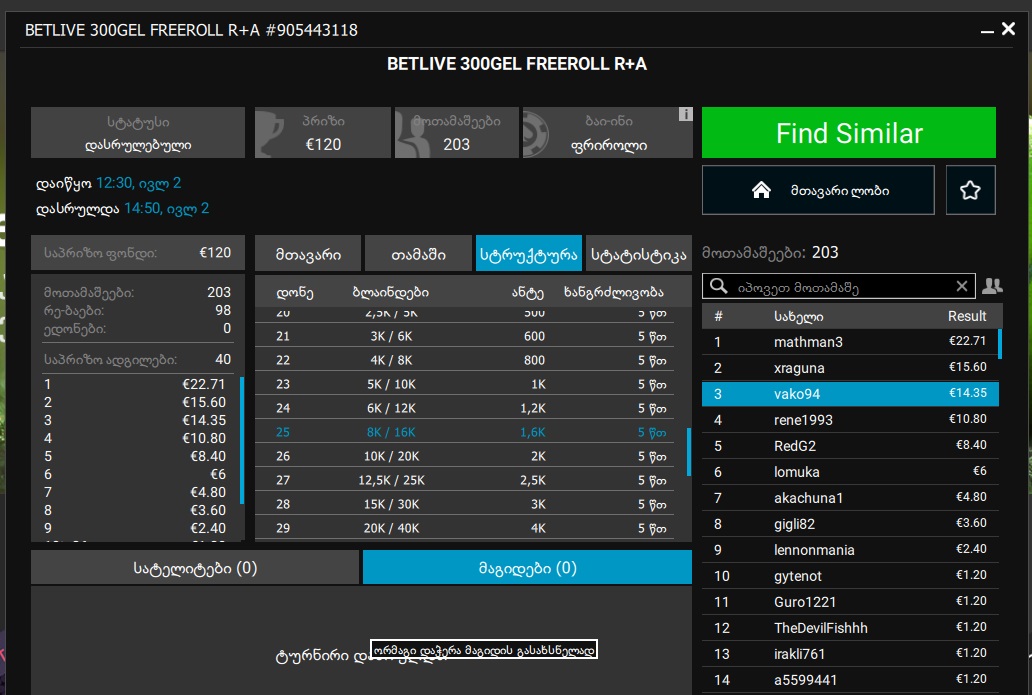
Task: Click level 23 row with 5K / 10K blinds
Action: tap(465, 384)
